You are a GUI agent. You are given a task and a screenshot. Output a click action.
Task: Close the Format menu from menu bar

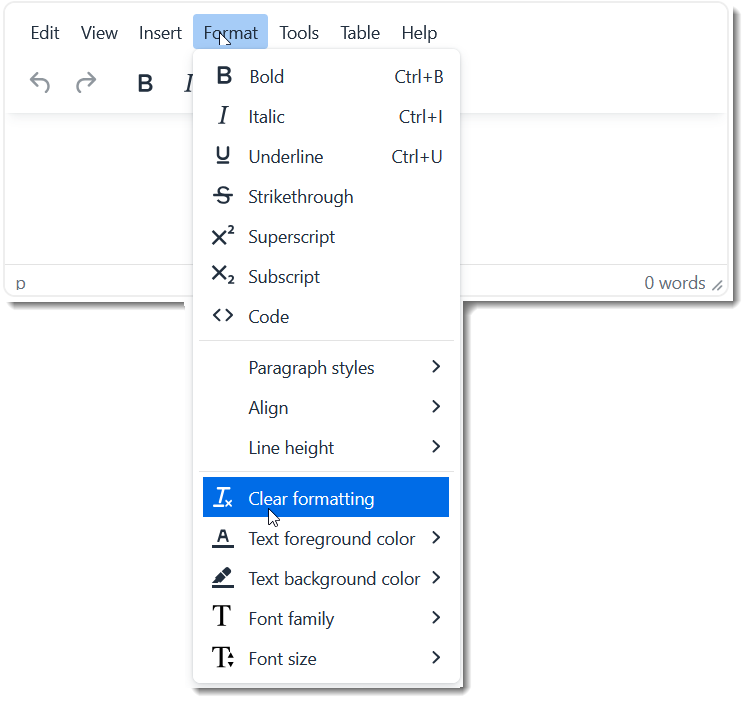[x=230, y=32]
